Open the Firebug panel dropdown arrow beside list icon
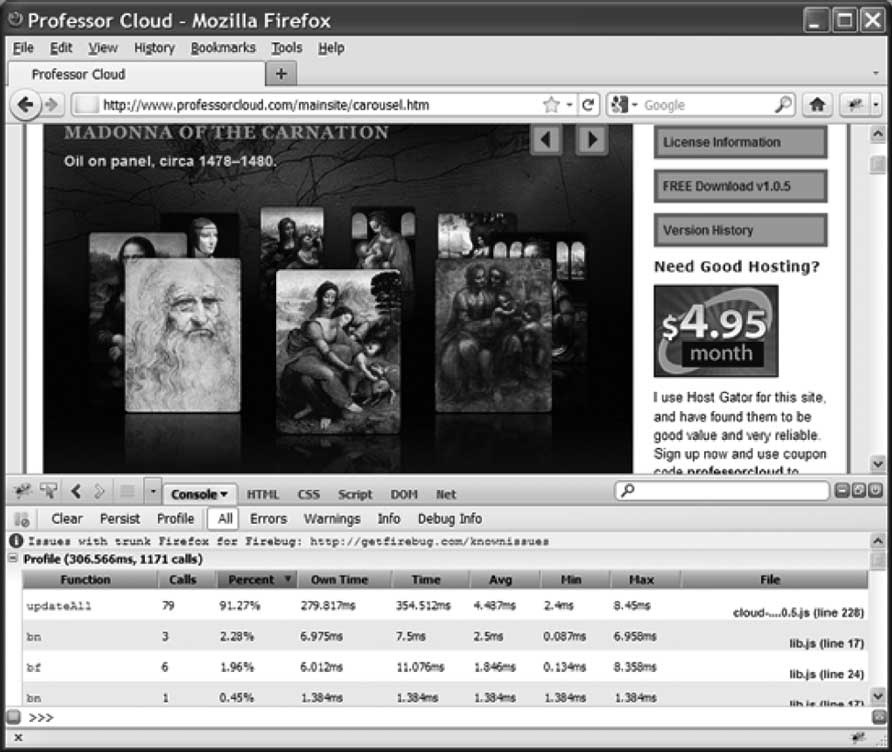Viewport: 892px width, 752px height. (x=152, y=491)
